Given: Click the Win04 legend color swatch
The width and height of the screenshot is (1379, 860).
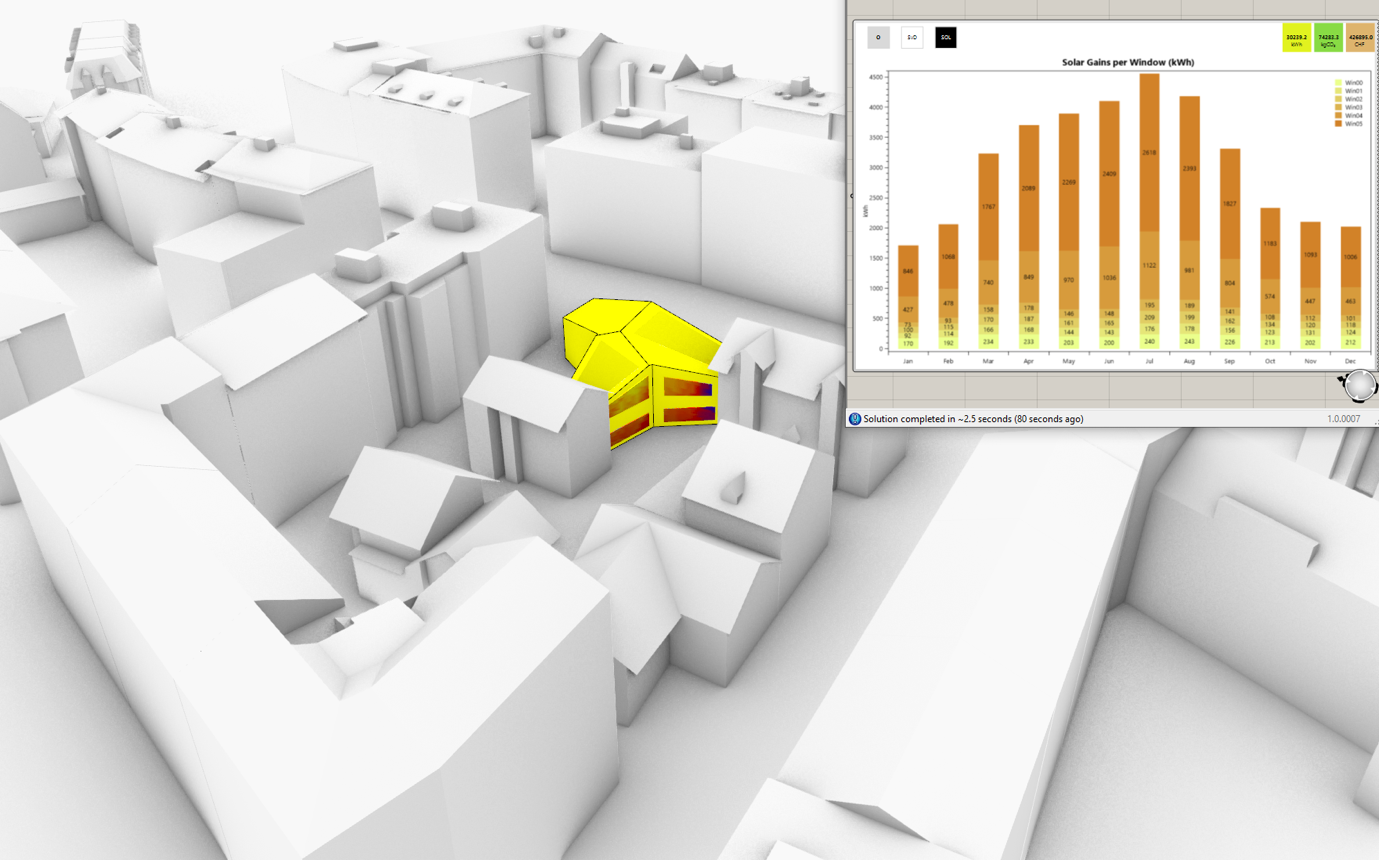Looking at the screenshot, I should 1338,115.
